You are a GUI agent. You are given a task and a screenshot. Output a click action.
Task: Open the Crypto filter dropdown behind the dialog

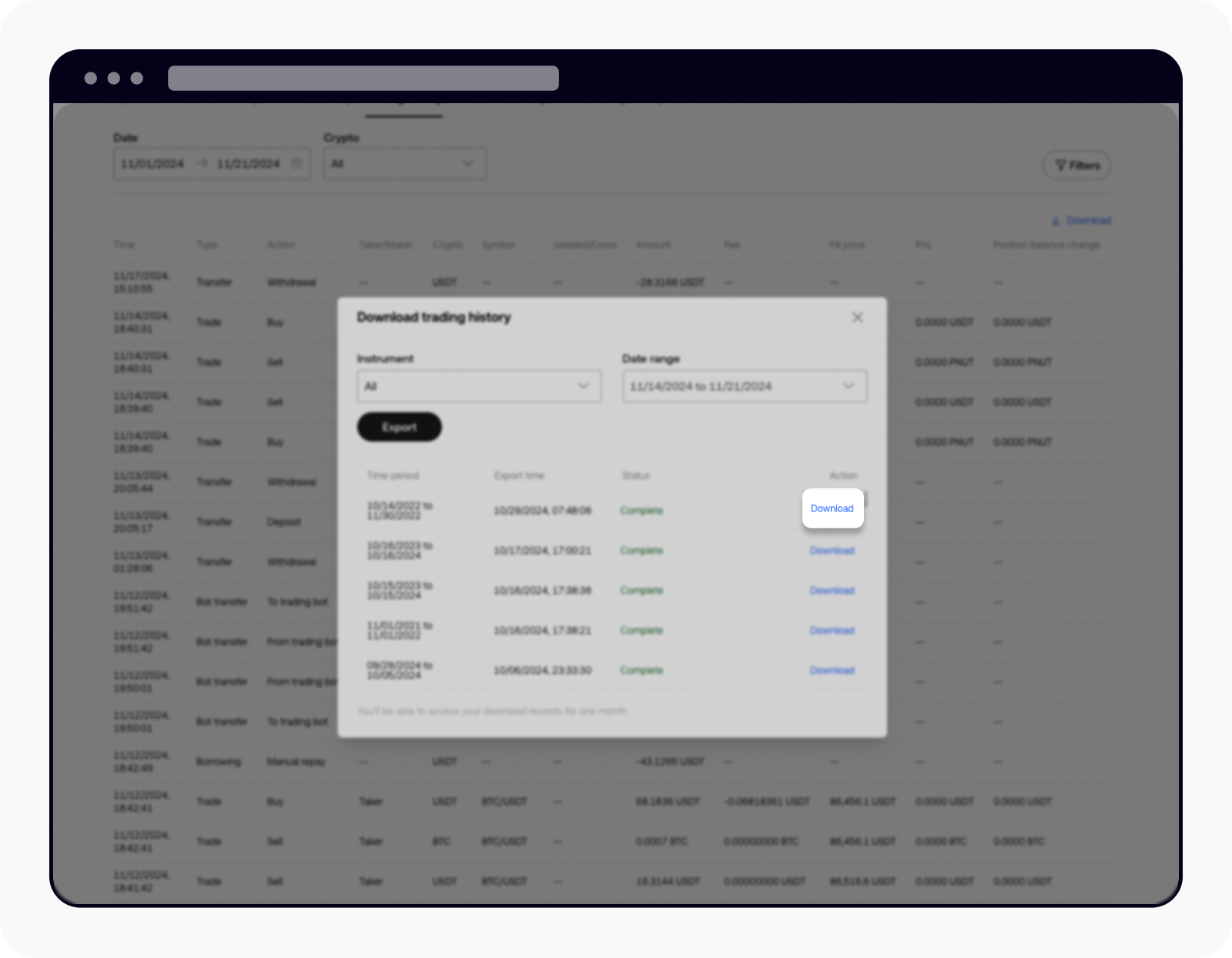coord(405,163)
